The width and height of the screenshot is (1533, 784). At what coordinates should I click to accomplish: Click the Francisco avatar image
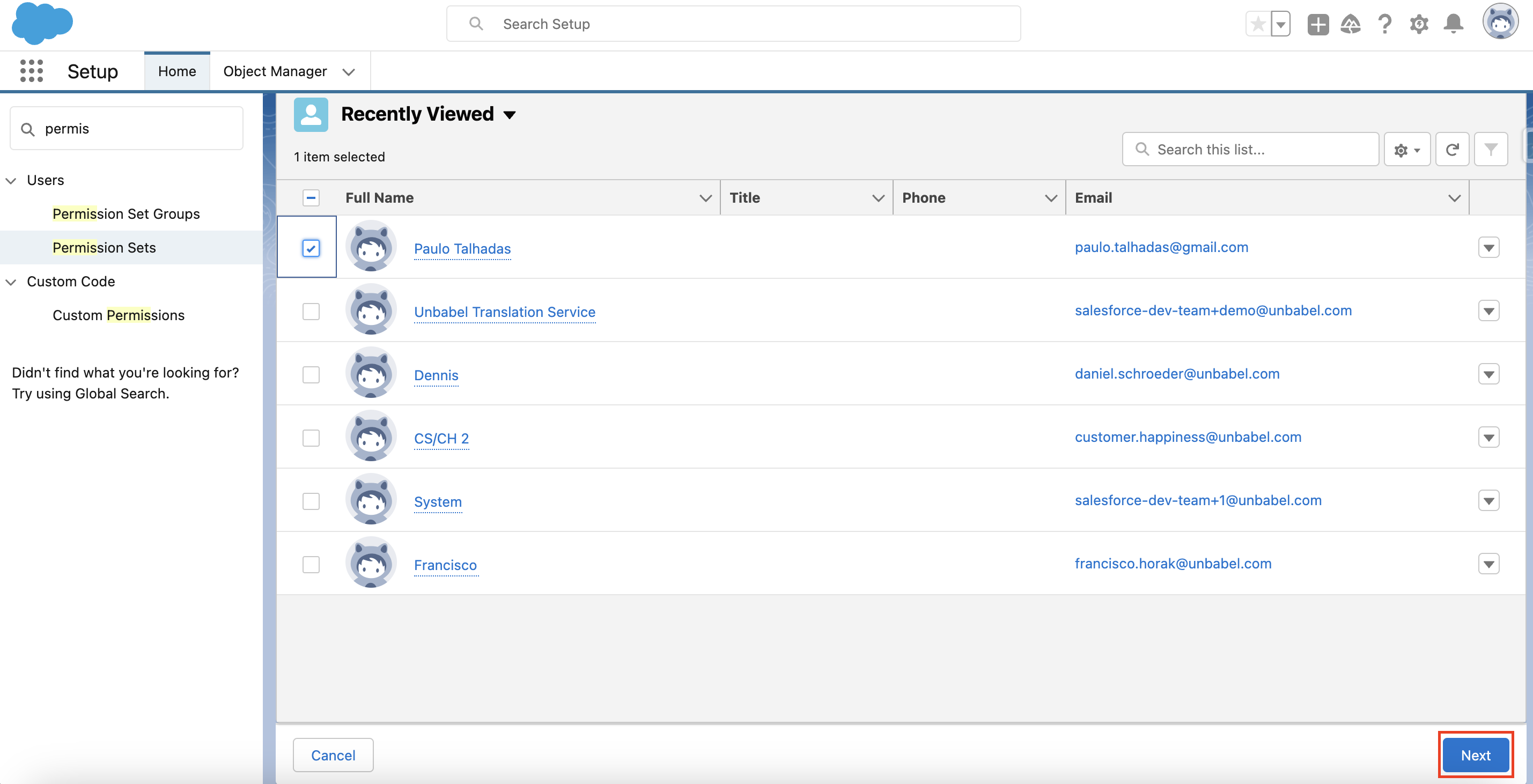(x=371, y=562)
